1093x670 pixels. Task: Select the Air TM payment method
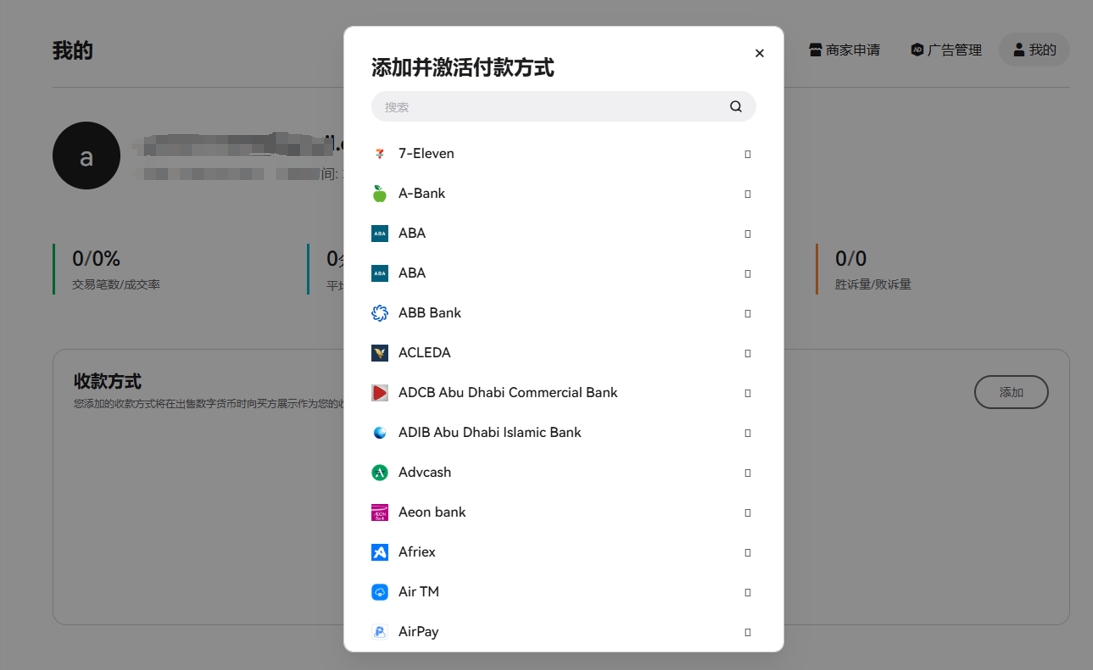click(419, 592)
